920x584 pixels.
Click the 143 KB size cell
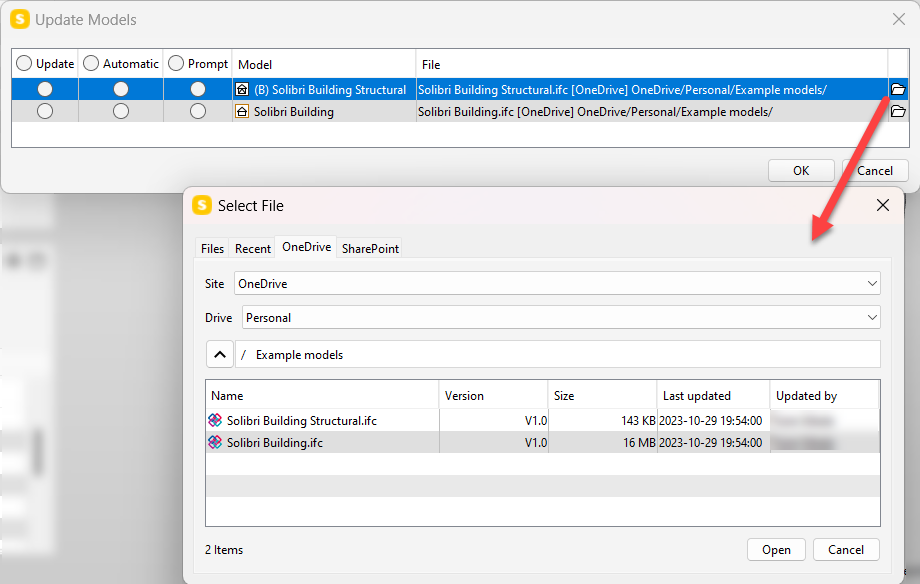point(603,420)
